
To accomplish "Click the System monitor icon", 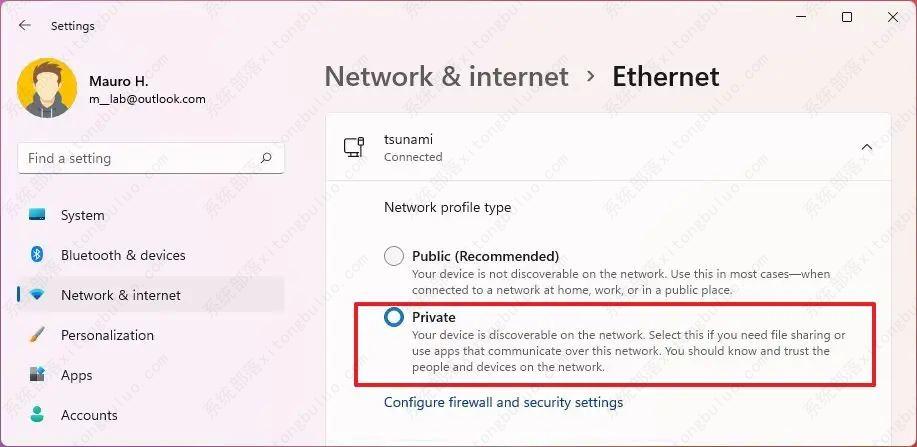I will pyautogui.click(x=38, y=215).
